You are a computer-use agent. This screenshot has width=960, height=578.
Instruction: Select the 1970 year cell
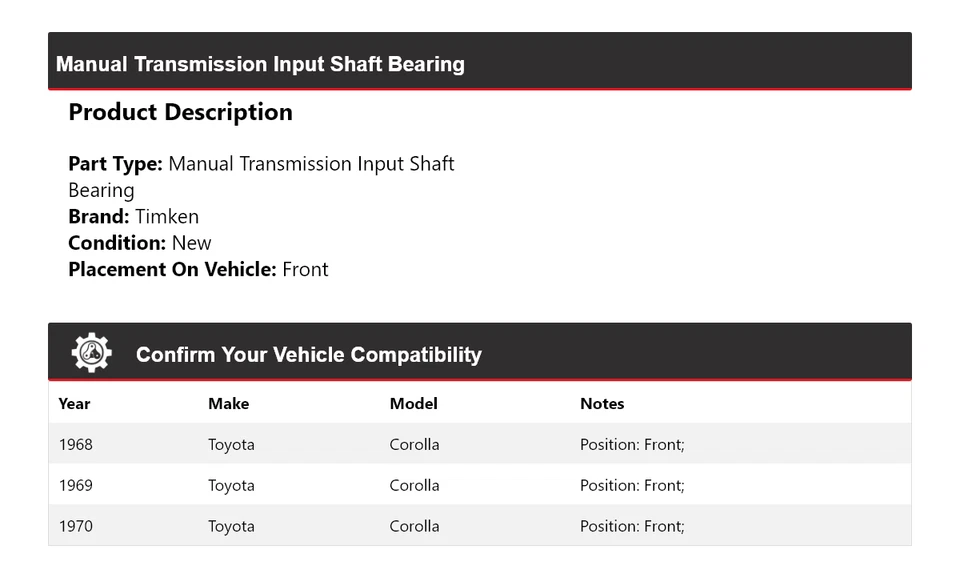click(x=75, y=527)
